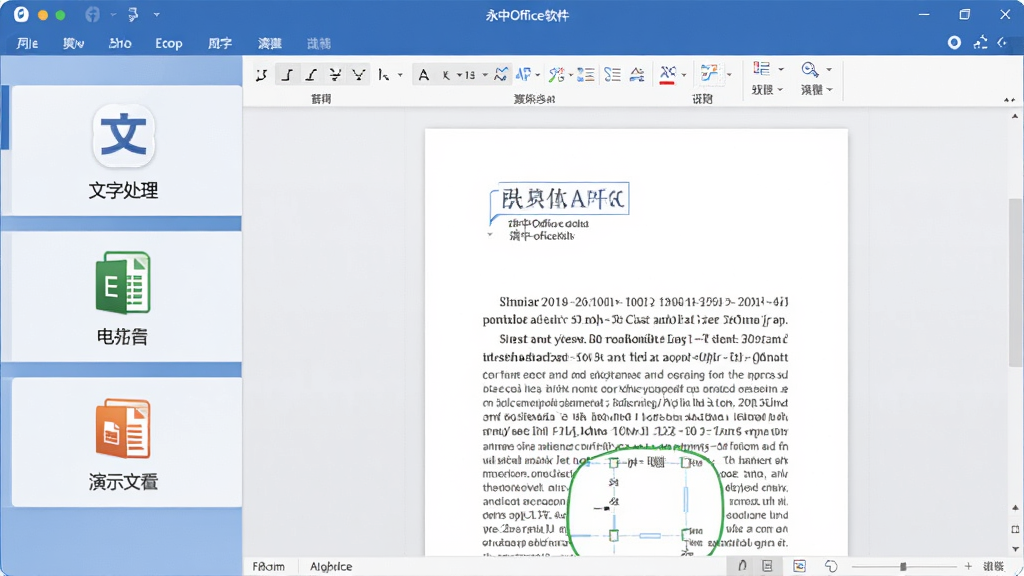This screenshot has width=1024, height=576.
Task: Open the 演讲 menu
Action: click(270, 43)
